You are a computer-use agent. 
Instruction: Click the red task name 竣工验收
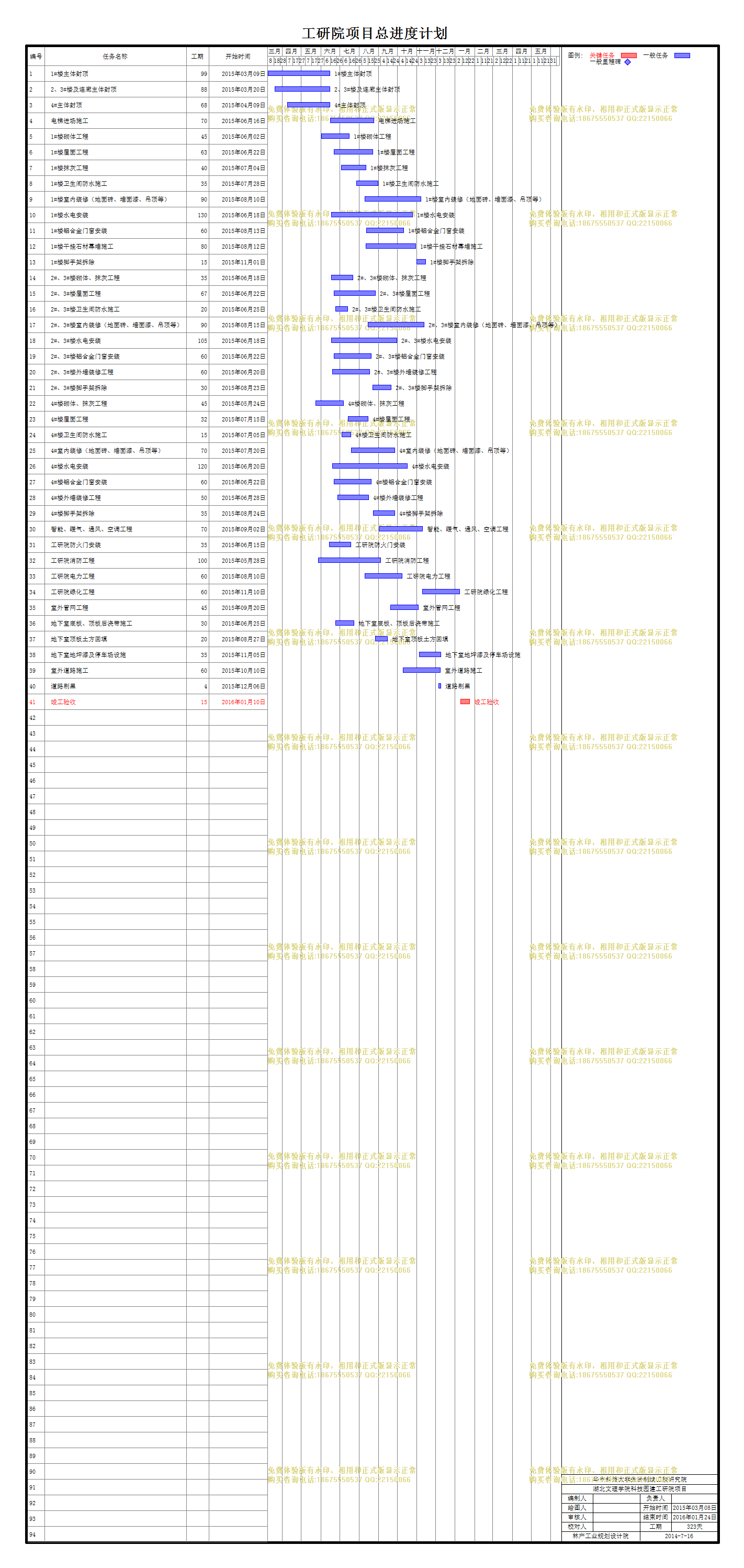63,703
